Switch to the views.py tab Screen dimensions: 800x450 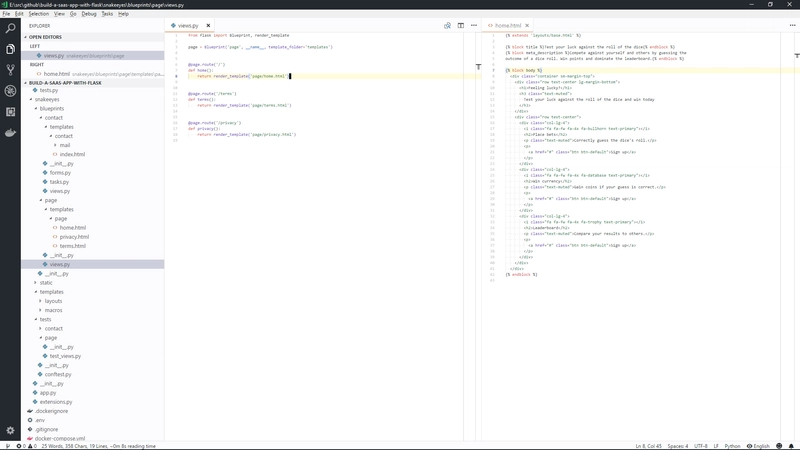[188, 26]
